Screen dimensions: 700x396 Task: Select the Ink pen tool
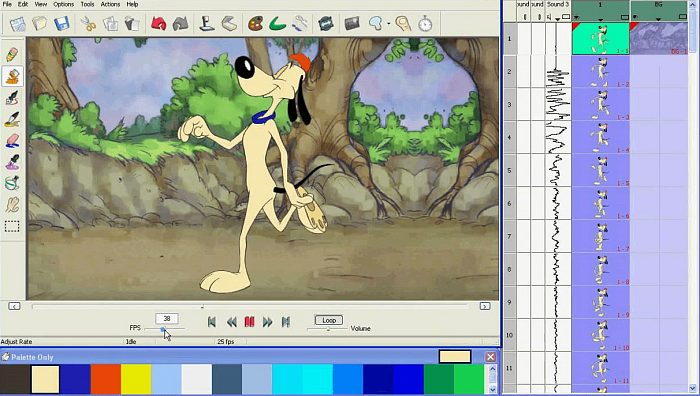pyautogui.click(x=12, y=98)
